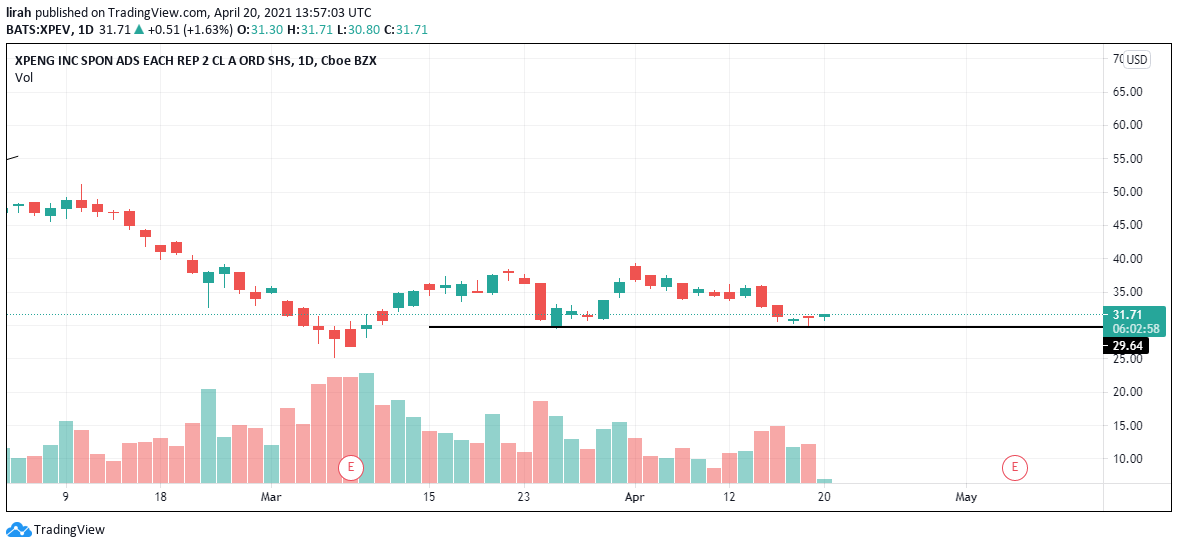Click the 65.00 label on the price axis
Image resolution: width=1178 pixels, height=548 pixels.
point(1127,92)
